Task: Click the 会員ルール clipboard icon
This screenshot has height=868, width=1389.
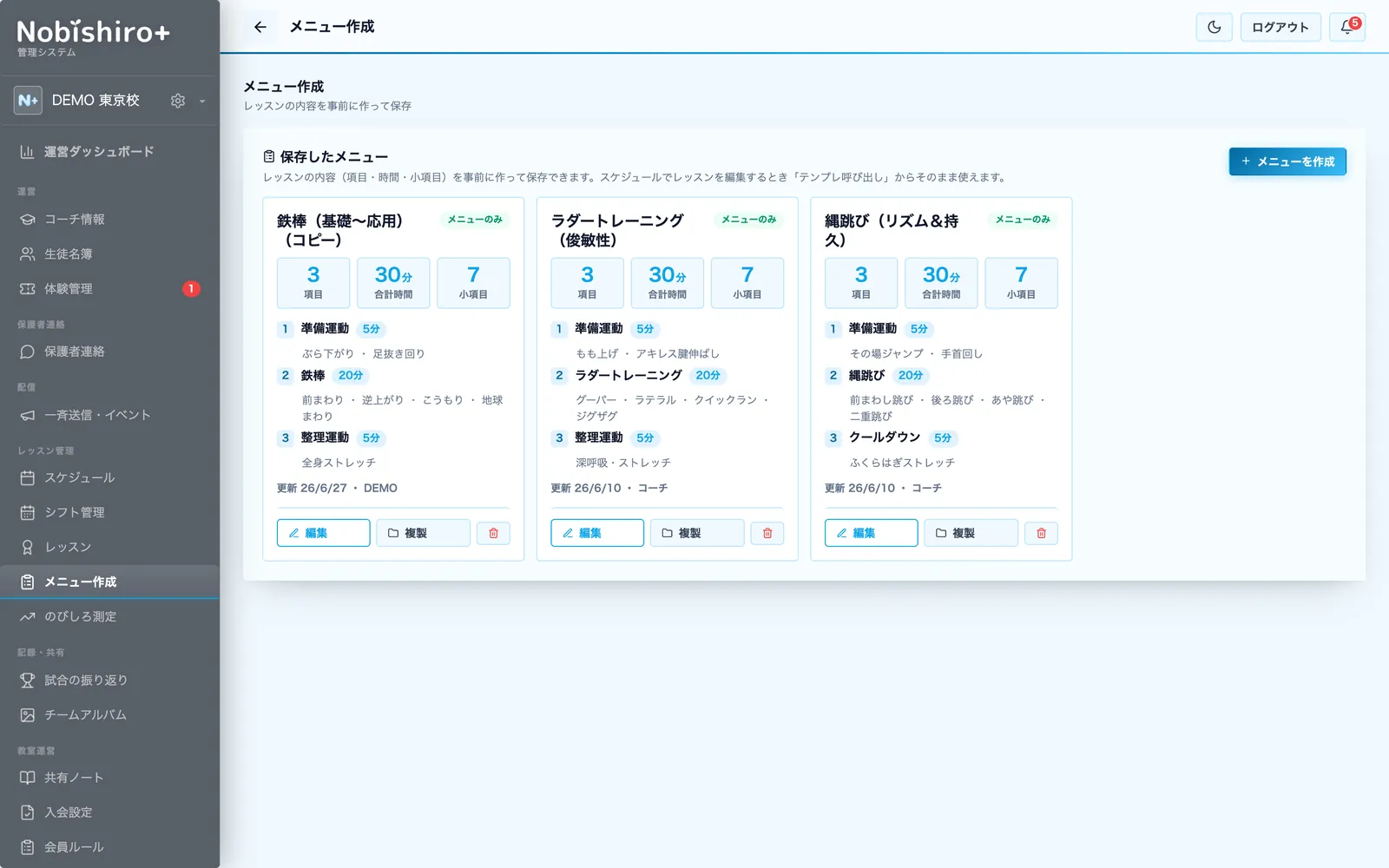Action: click(28, 847)
